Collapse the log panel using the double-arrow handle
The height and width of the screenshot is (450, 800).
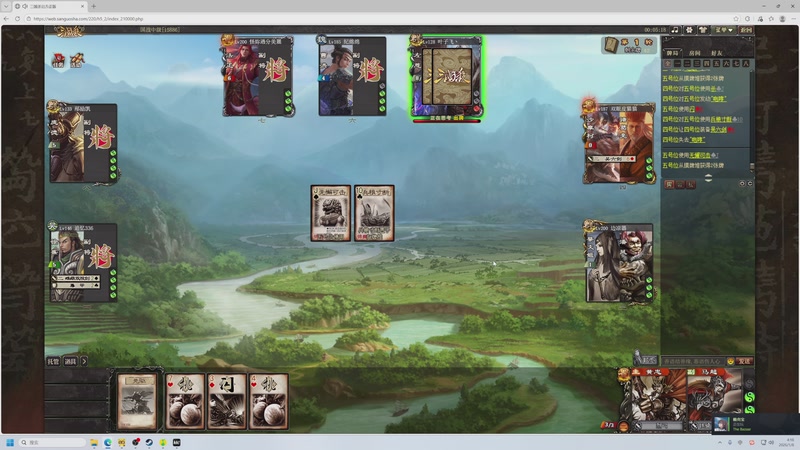click(708, 178)
